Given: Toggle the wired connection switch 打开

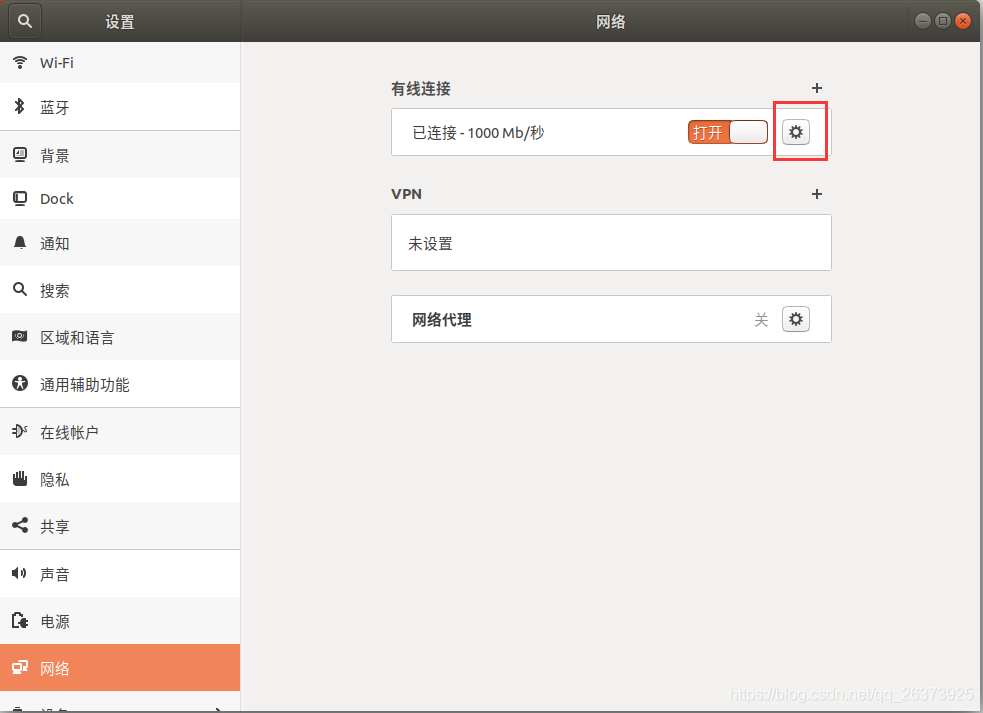Looking at the screenshot, I should tap(728, 132).
